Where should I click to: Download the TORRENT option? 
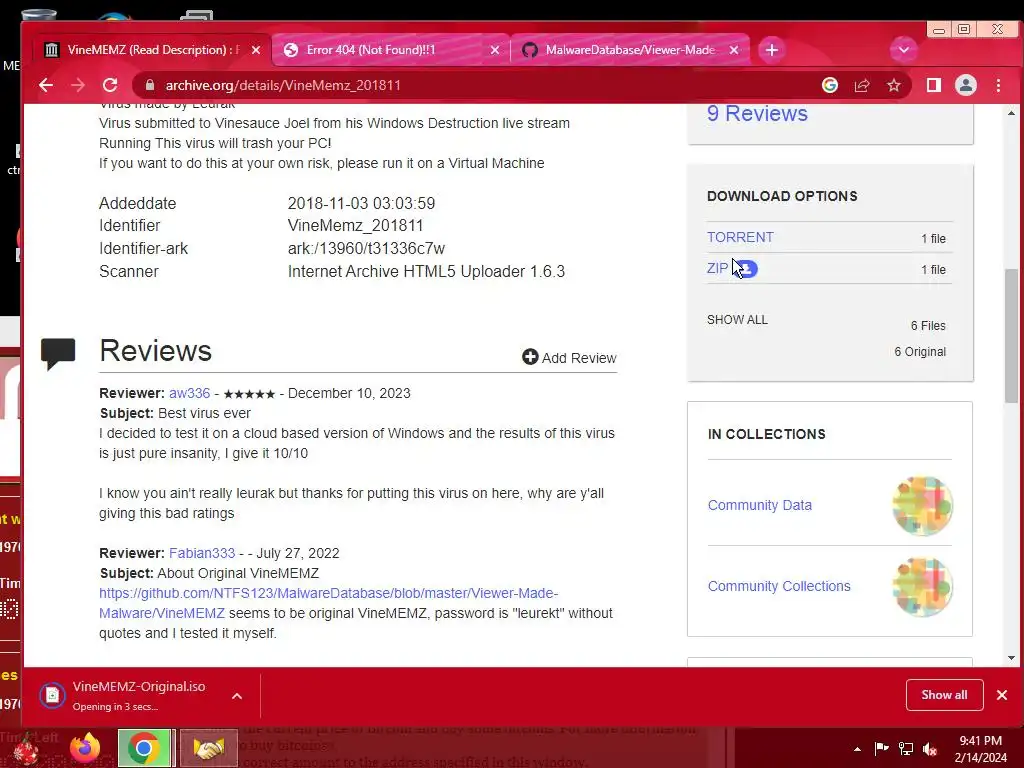pos(740,237)
